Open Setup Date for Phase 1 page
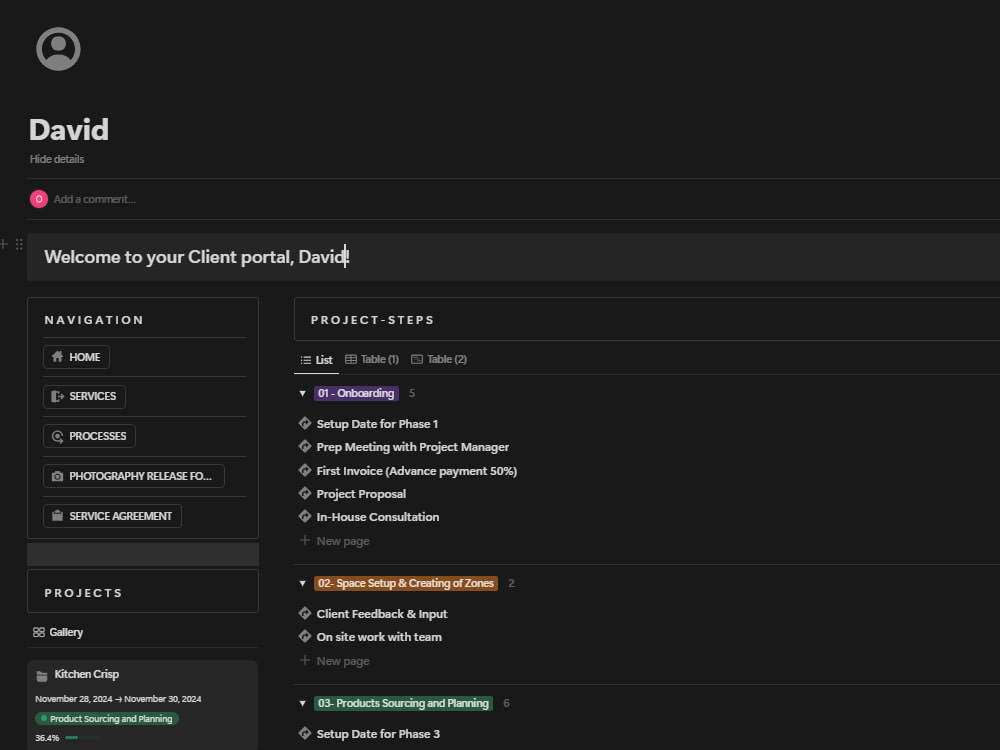1000x750 pixels. [378, 424]
